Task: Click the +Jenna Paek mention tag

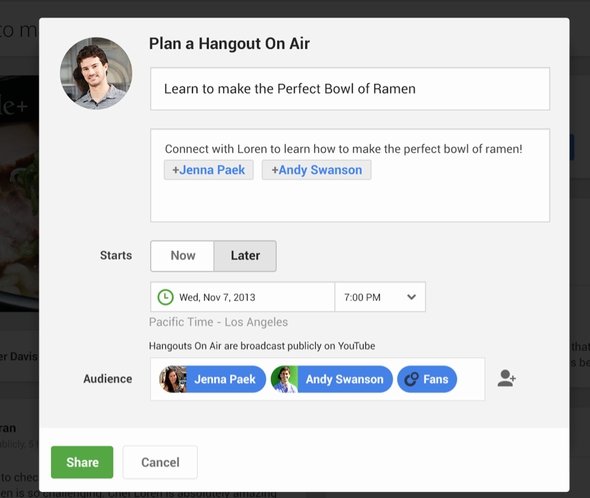Action: [209, 170]
